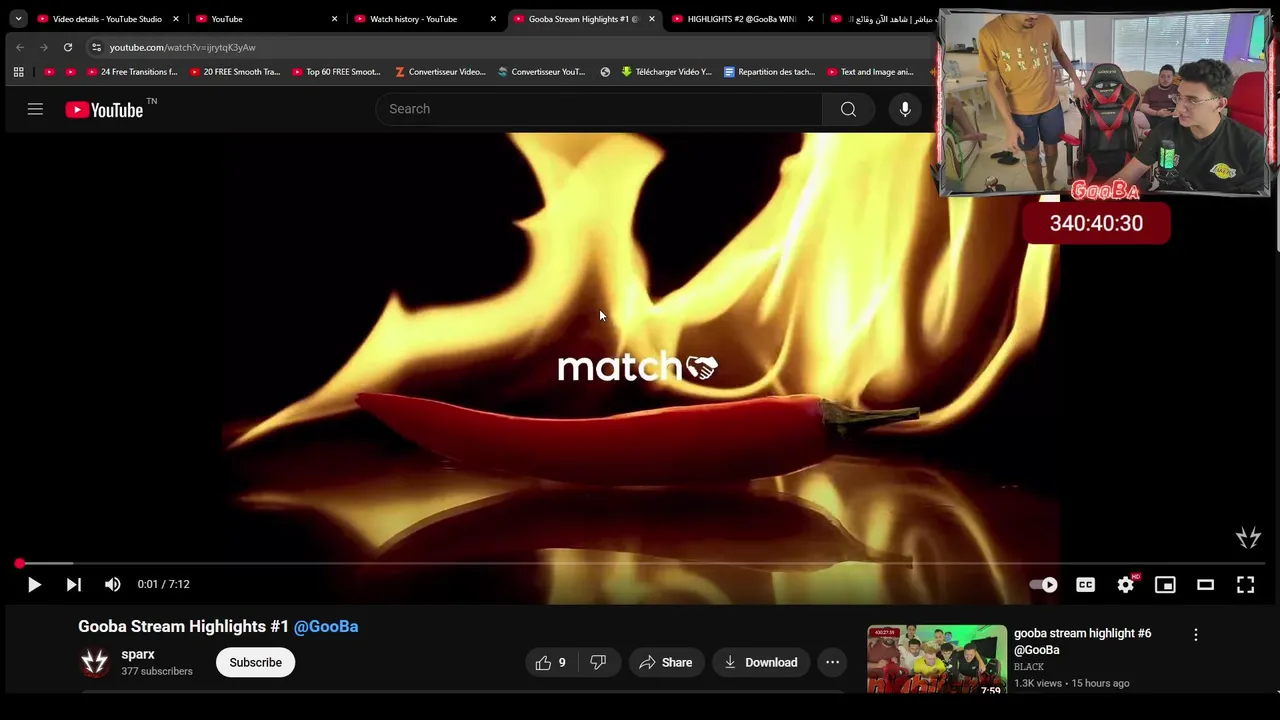
Task: Switch to Watch history - YouTube tab
Action: click(x=425, y=19)
